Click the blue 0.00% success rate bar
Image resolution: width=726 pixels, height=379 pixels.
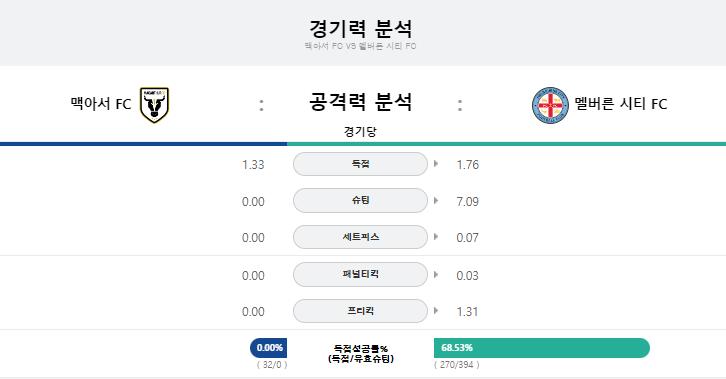[x=269, y=348]
